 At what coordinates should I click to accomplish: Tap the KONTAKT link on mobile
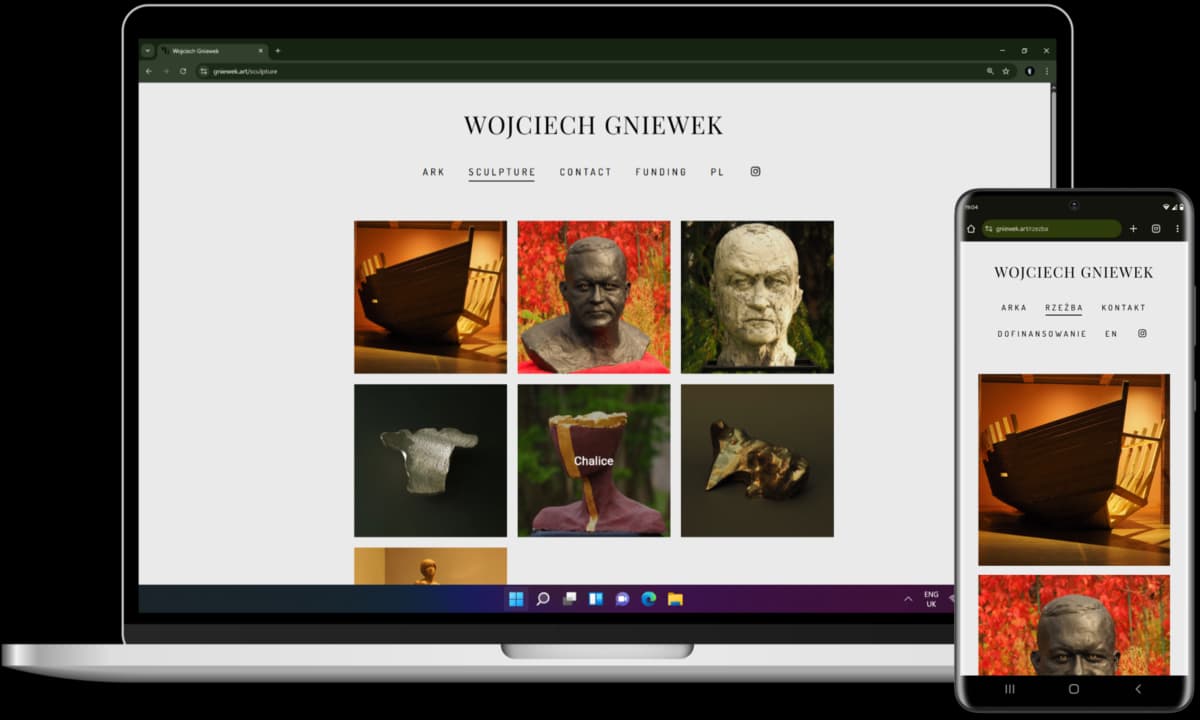tap(1123, 308)
